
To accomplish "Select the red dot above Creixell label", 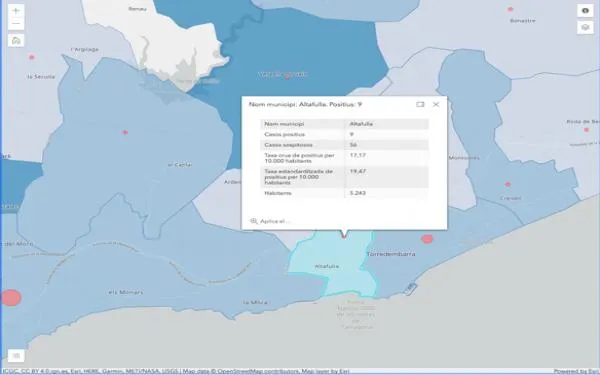I will tap(508, 184).
